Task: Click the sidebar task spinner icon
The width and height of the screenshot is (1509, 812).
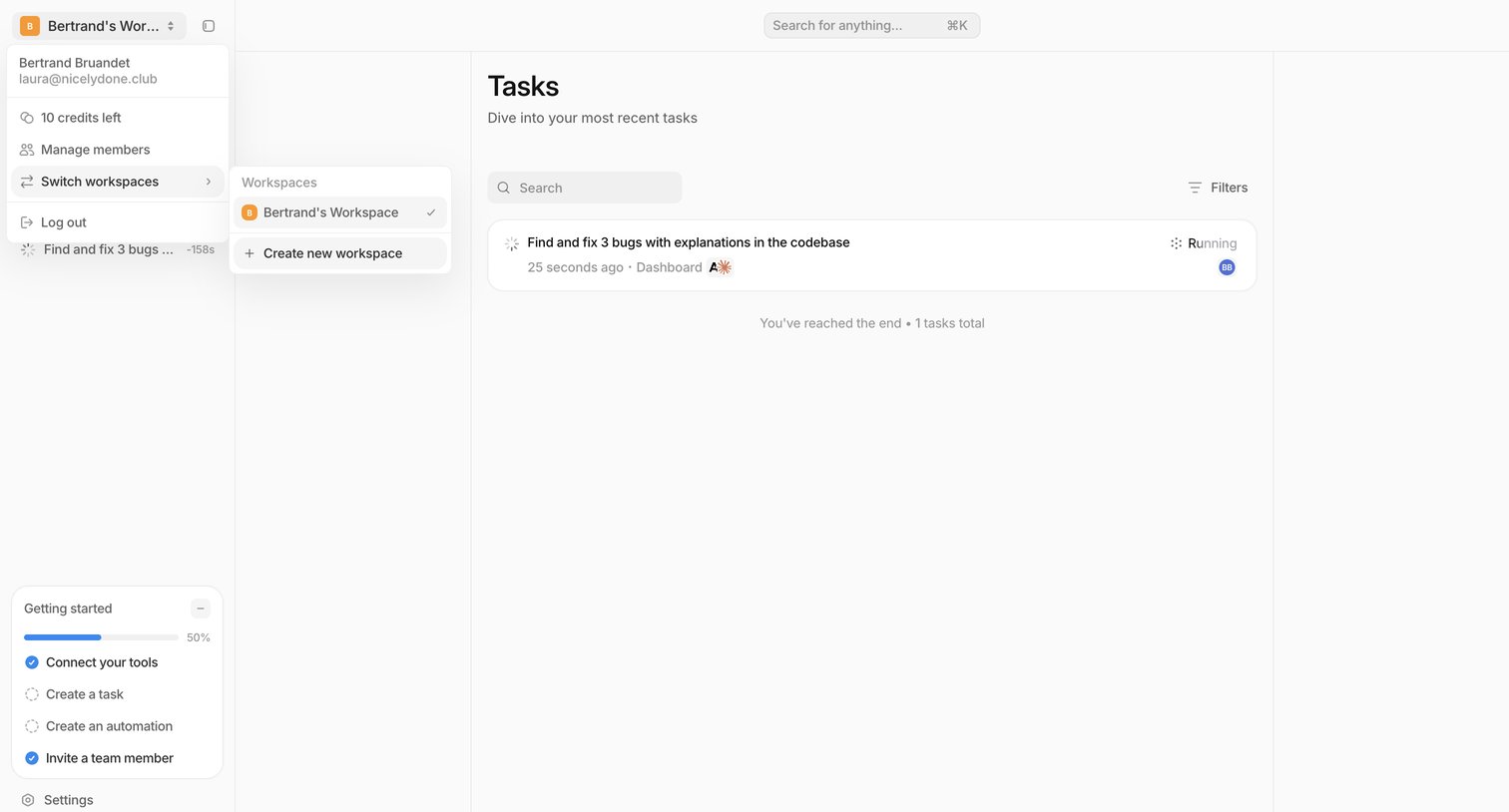Action: [x=28, y=249]
